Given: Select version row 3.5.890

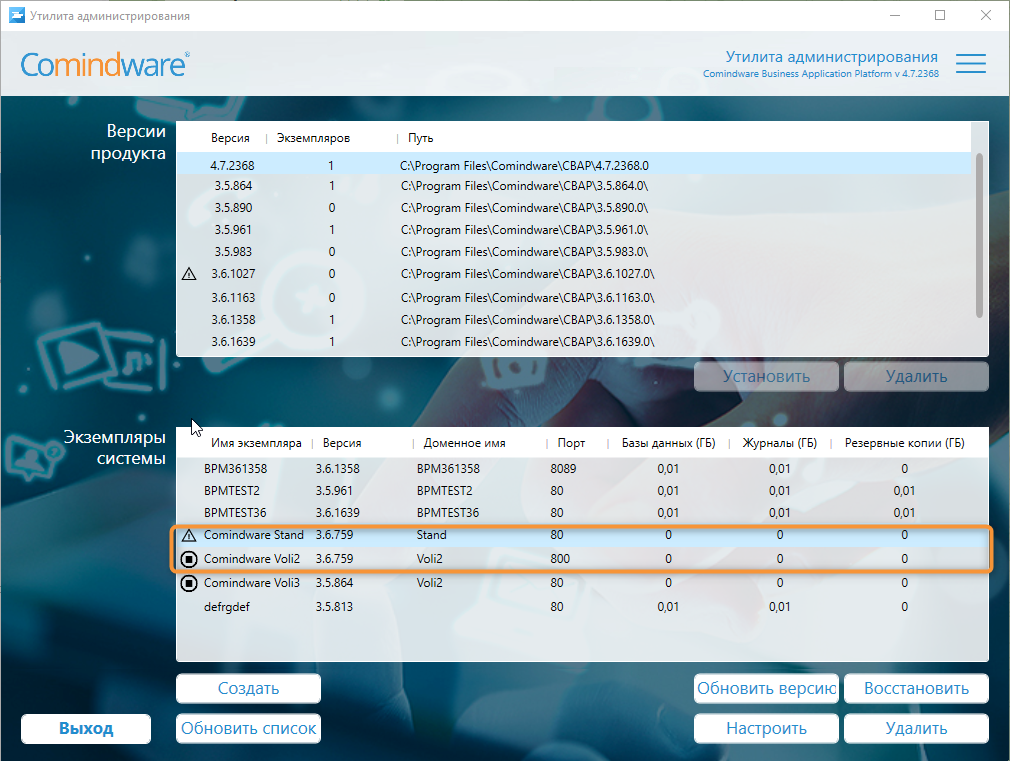Looking at the screenshot, I should pos(573,207).
